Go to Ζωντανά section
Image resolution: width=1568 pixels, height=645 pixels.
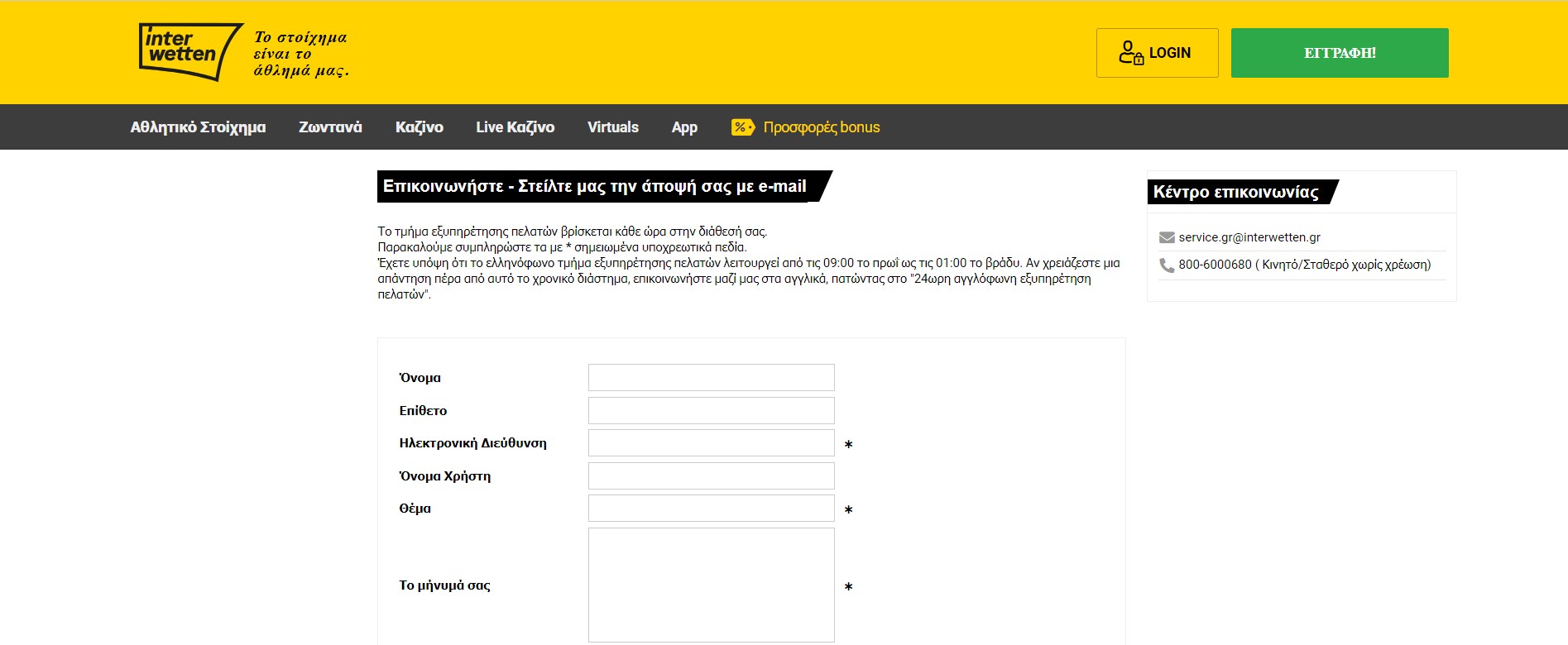(x=330, y=127)
